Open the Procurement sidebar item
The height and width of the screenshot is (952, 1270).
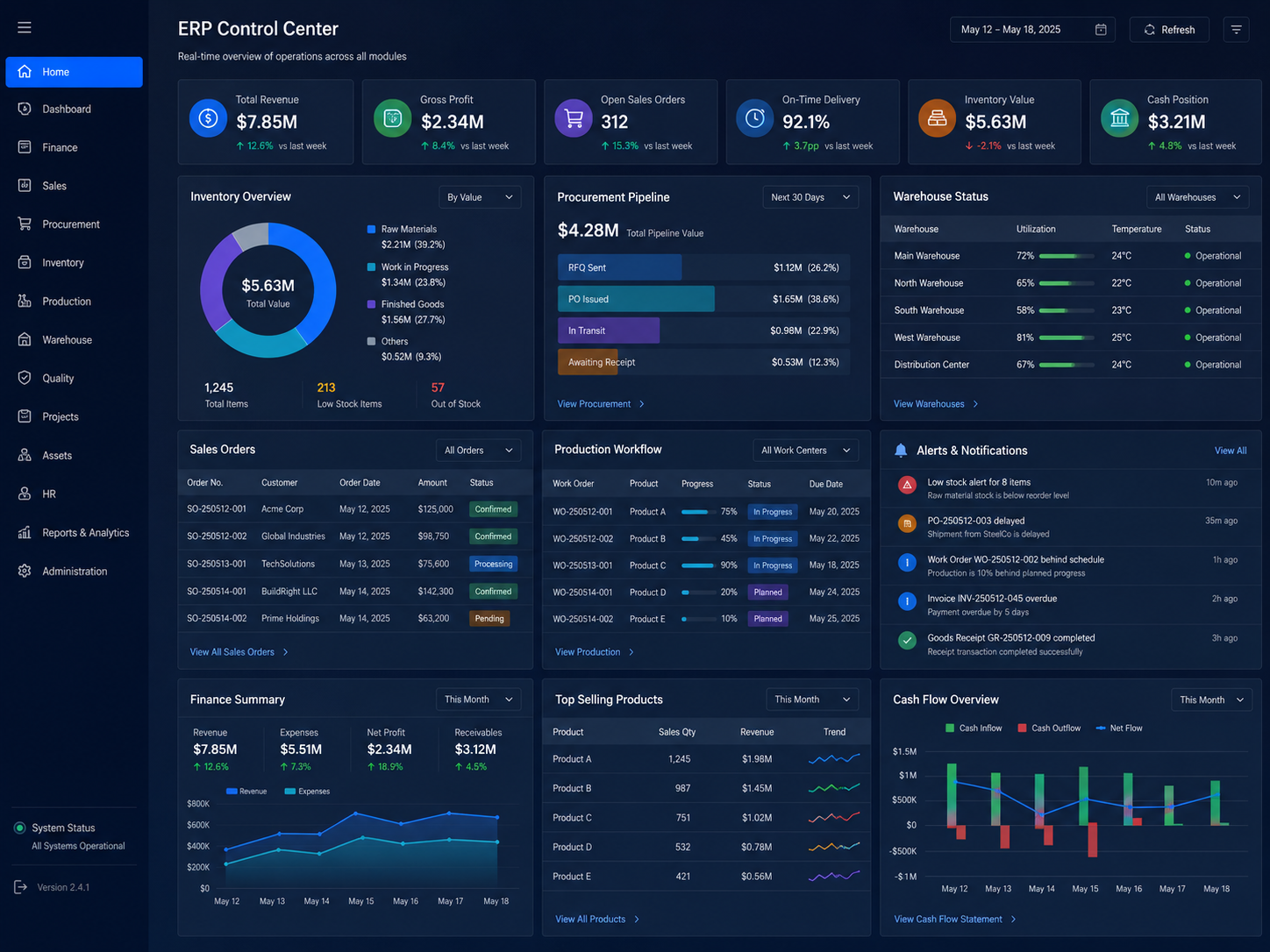point(74,224)
